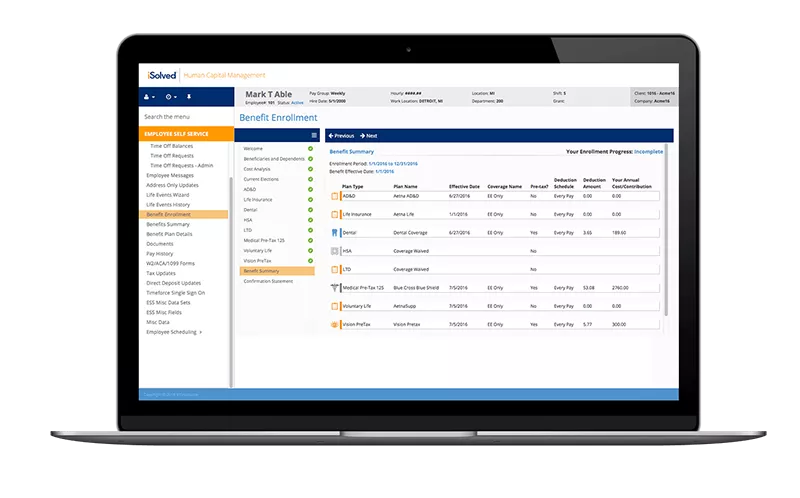Open Pay History in sidebar
Image resolution: width=800 pixels, height=498 pixels.
pyautogui.click(x=160, y=254)
